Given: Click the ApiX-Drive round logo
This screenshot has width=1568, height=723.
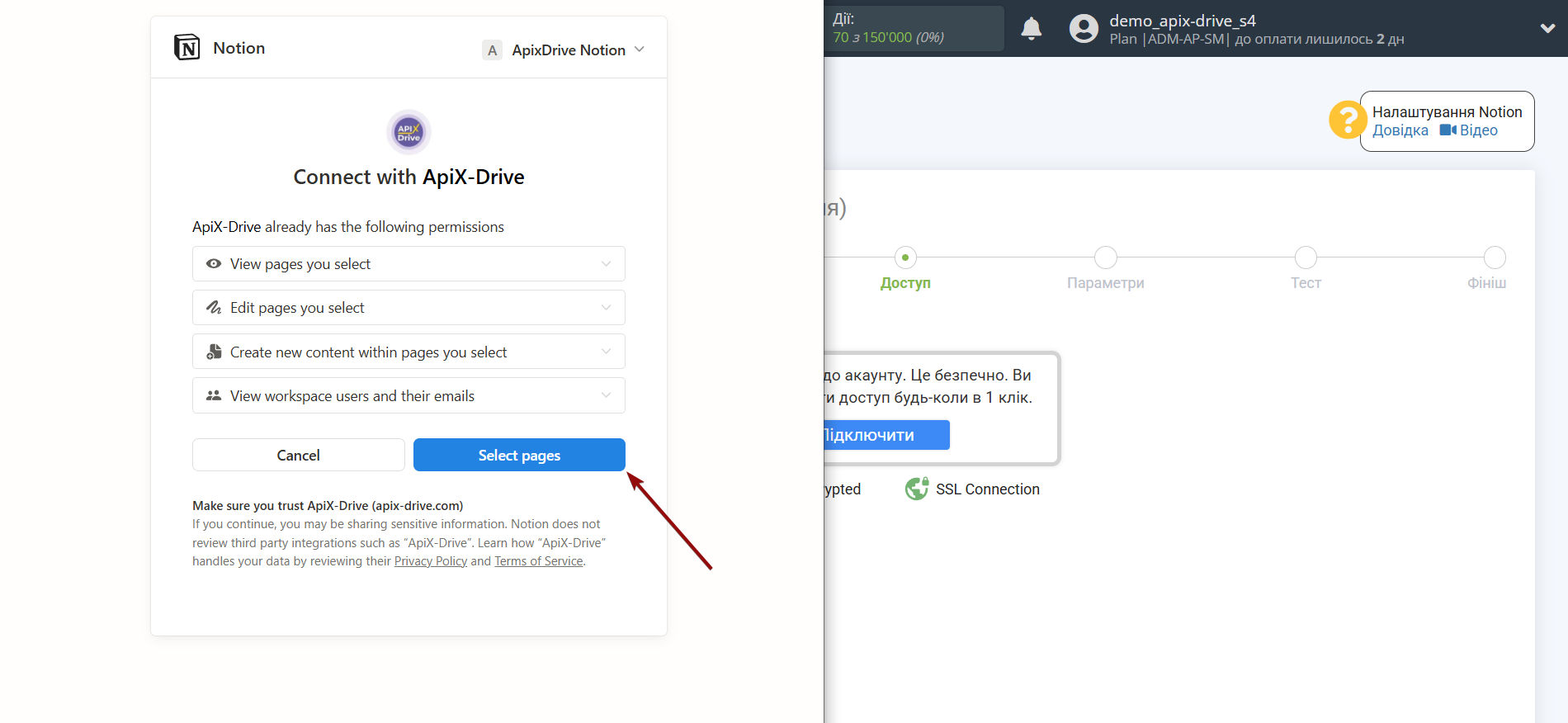Looking at the screenshot, I should pyautogui.click(x=409, y=132).
